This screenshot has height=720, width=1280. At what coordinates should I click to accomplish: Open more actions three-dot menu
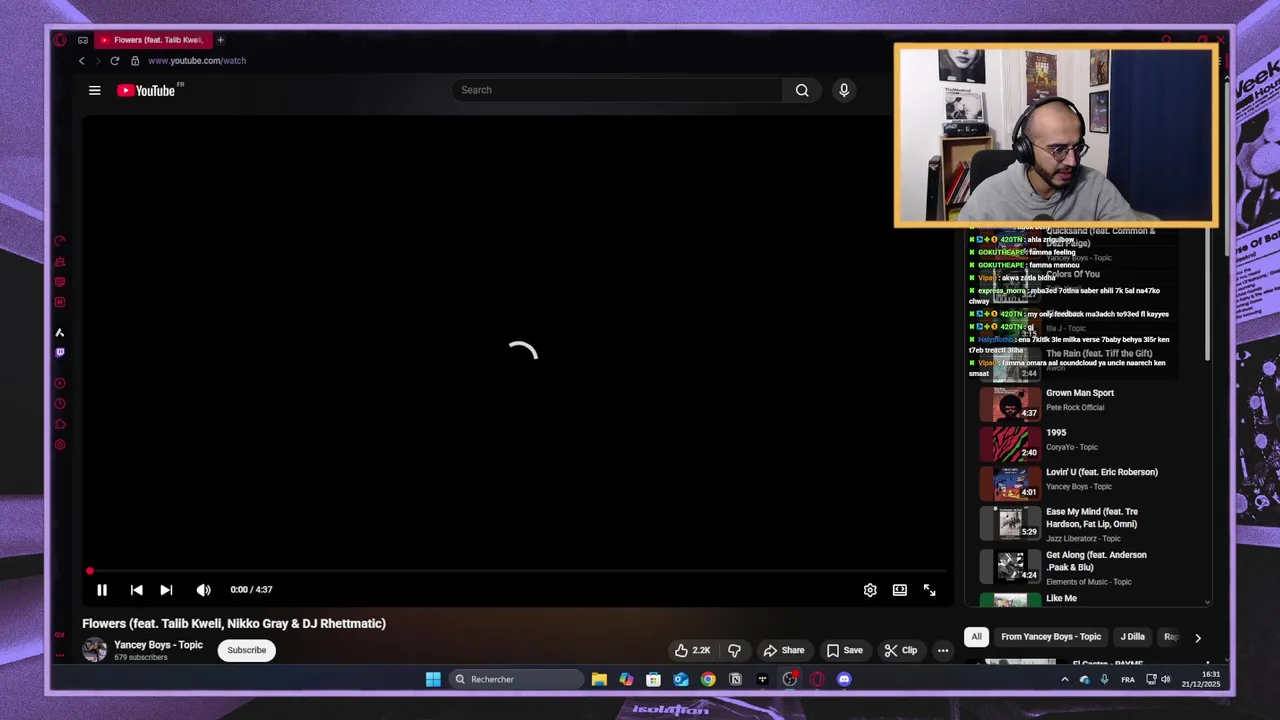[x=943, y=650]
